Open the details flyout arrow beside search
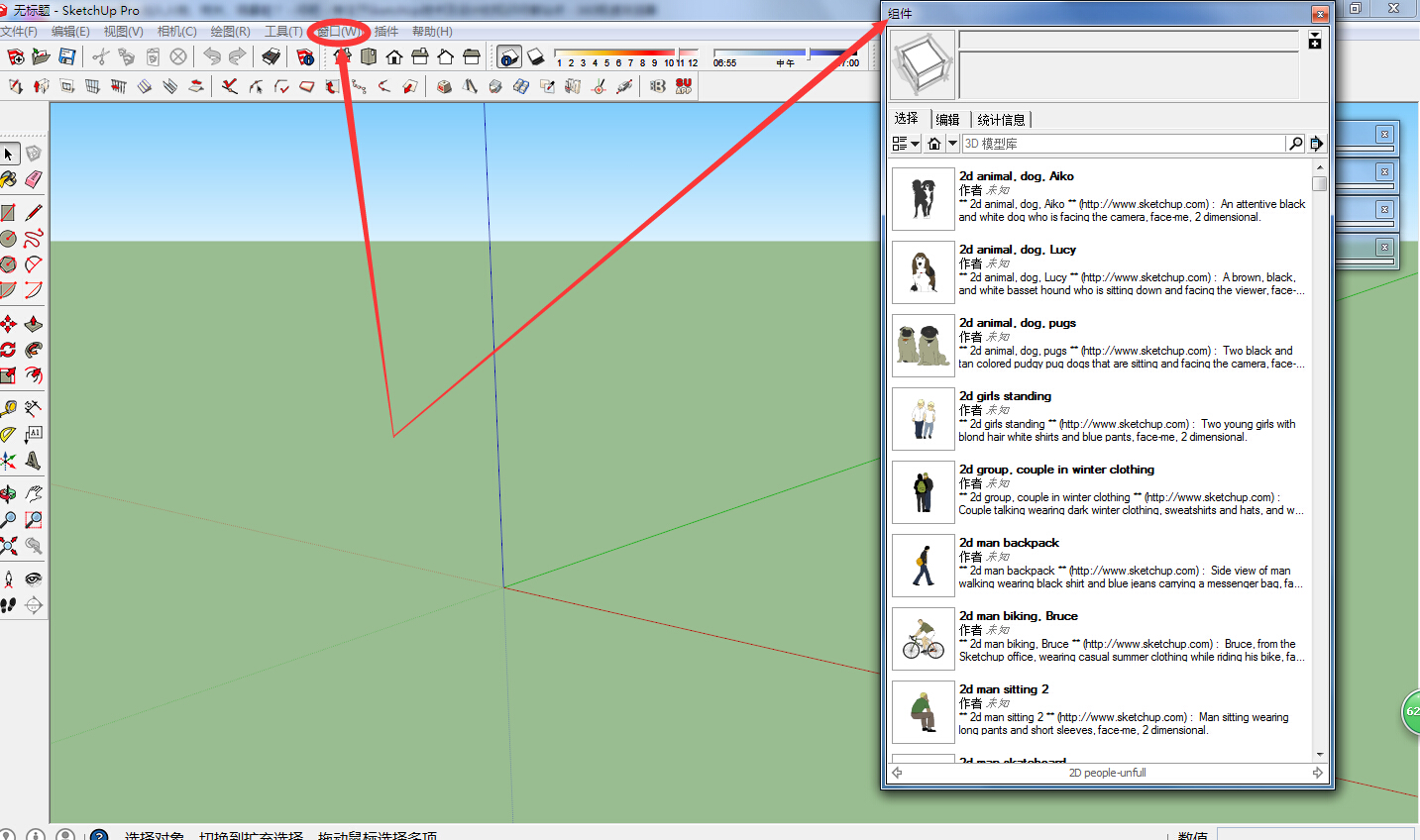The image size is (1420, 840). [1316, 144]
